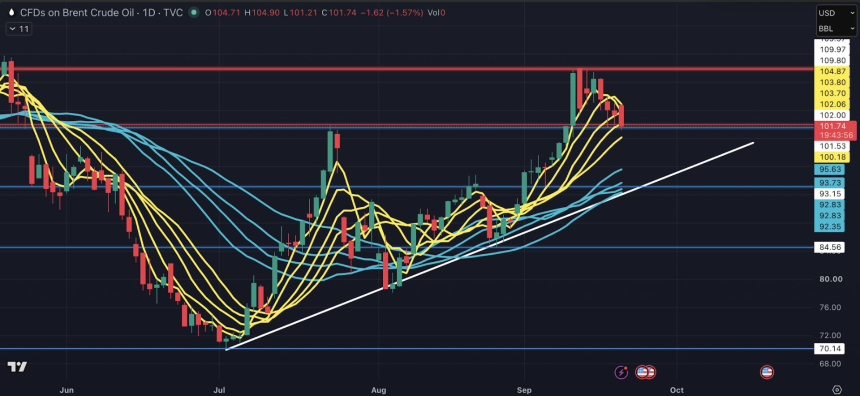Click the 72.00 price scale tick

830,335
